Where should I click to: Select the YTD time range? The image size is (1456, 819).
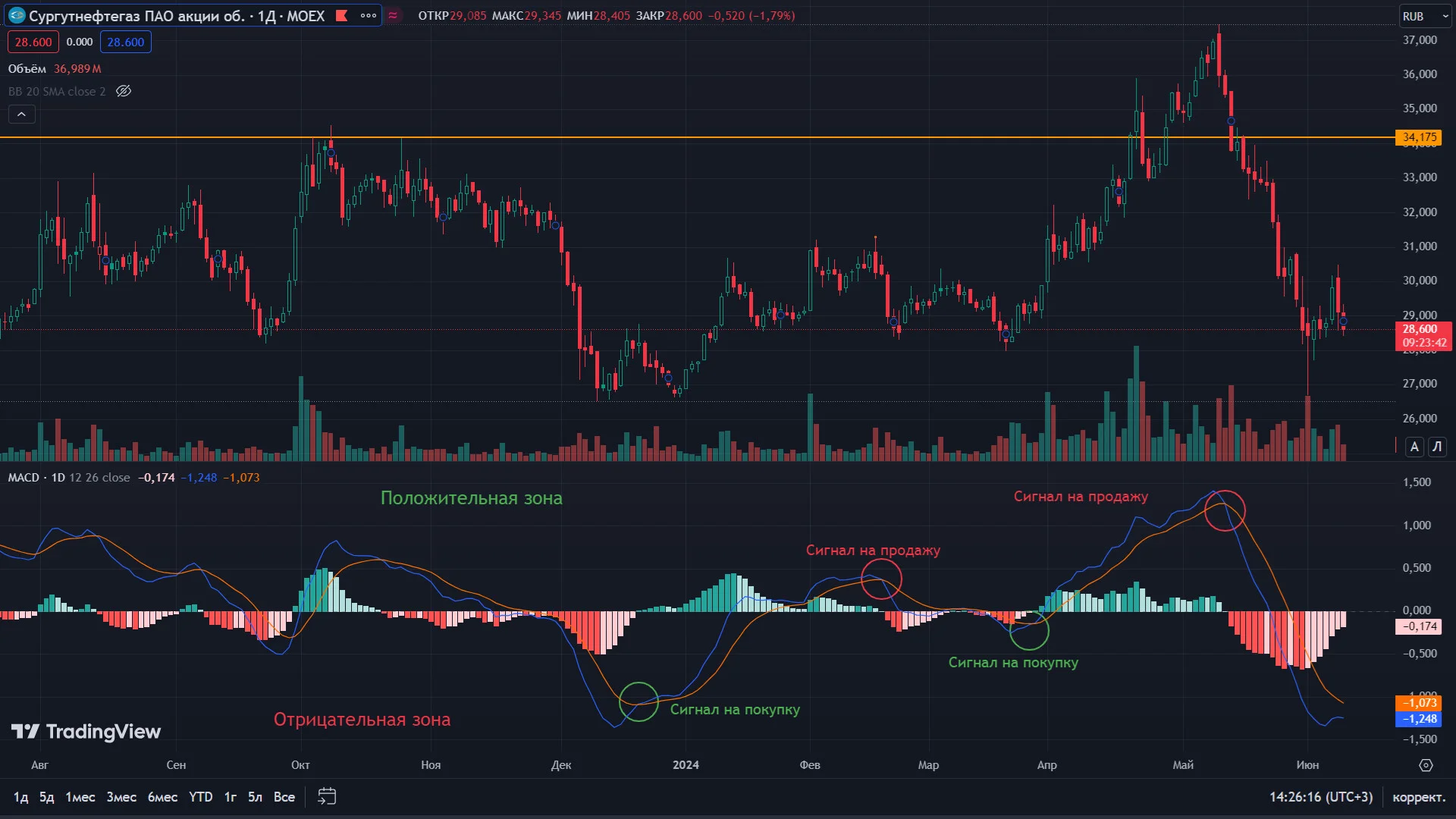coord(201,797)
